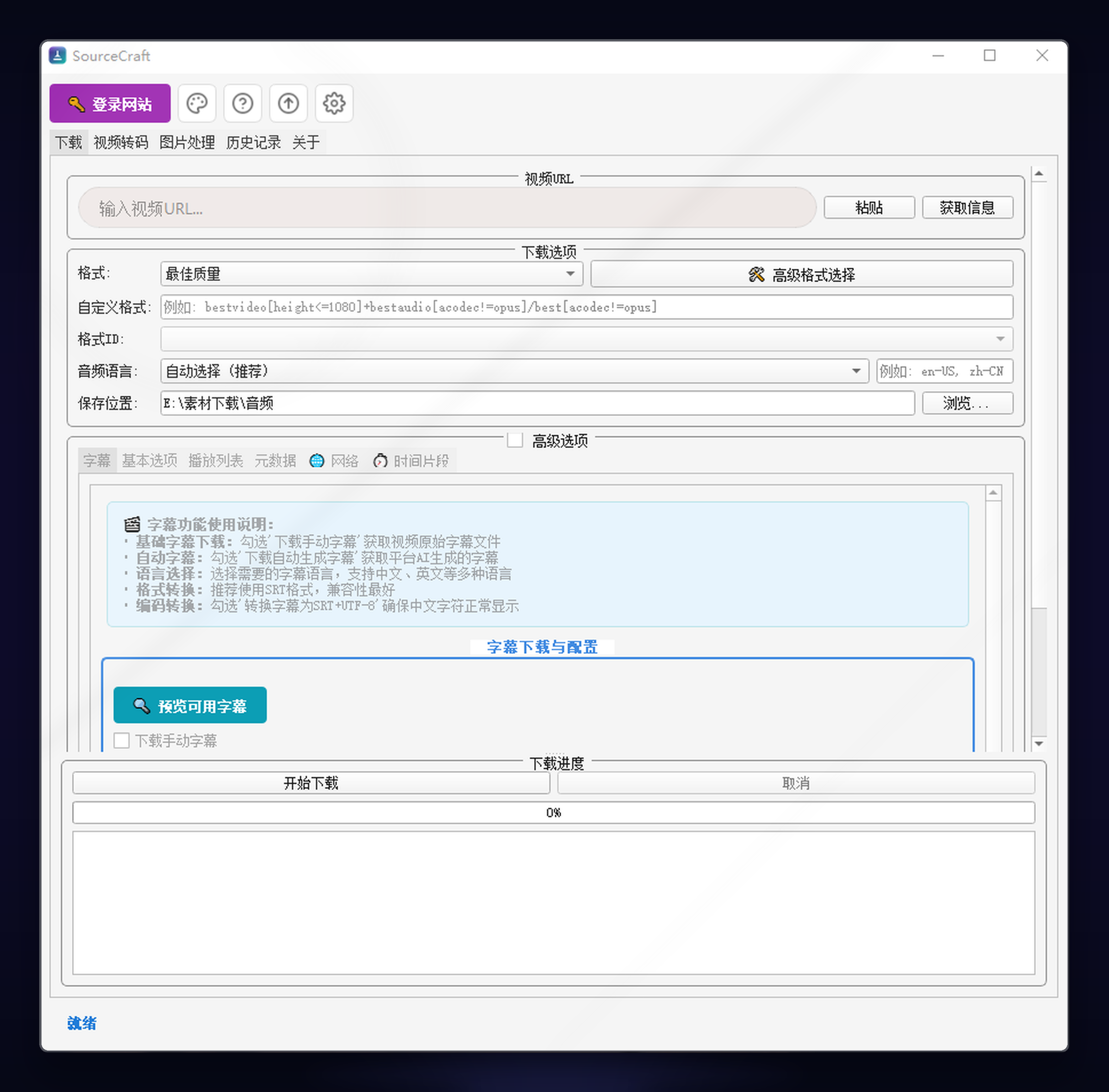Focus the 自定义格式 input field
The height and width of the screenshot is (1092, 1109).
(x=587, y=307)
